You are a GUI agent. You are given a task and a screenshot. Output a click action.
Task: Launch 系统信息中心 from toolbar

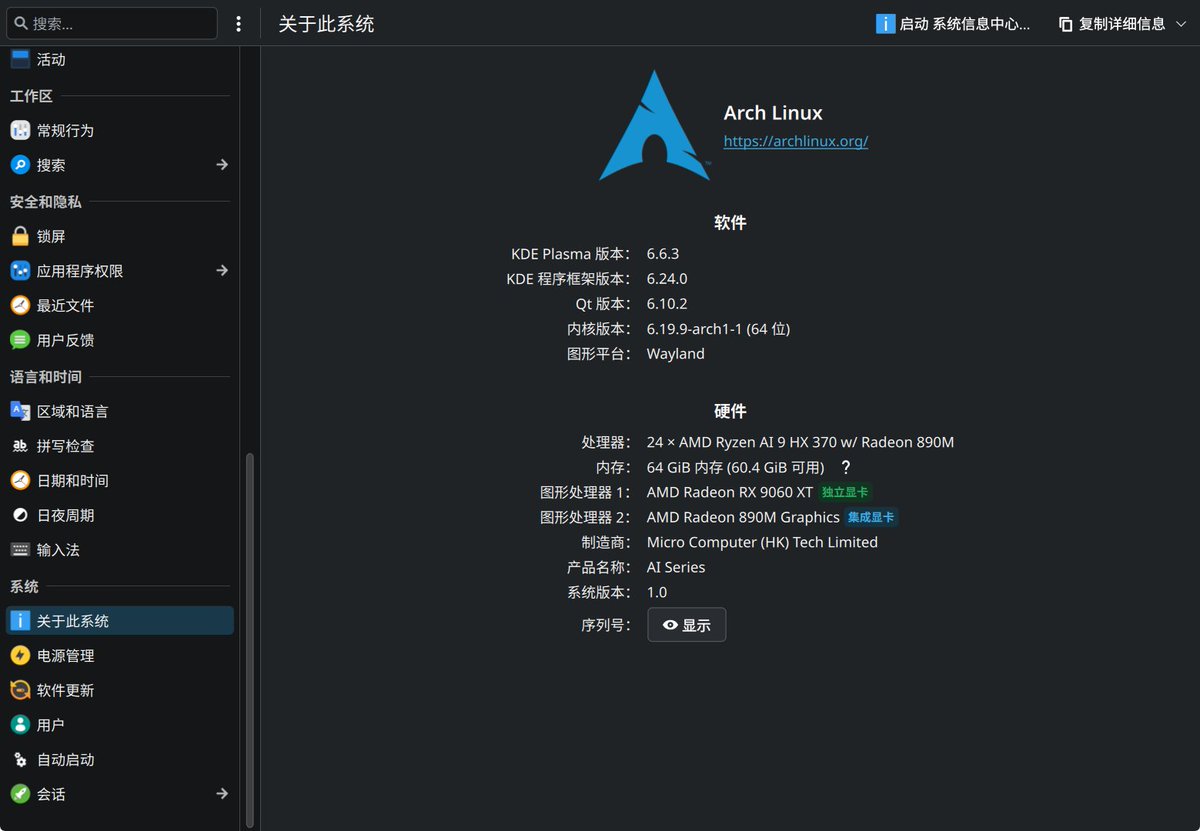[x=953, y=24]
